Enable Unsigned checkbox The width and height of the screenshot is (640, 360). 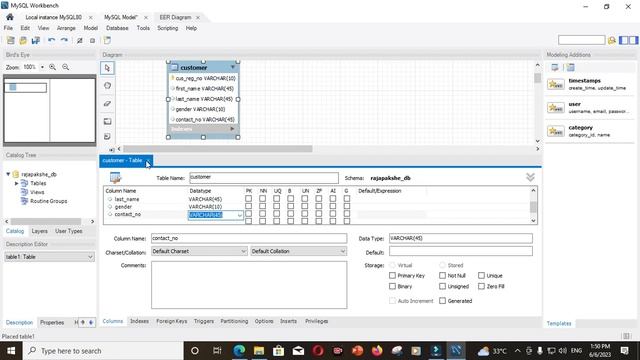[442, 286]
